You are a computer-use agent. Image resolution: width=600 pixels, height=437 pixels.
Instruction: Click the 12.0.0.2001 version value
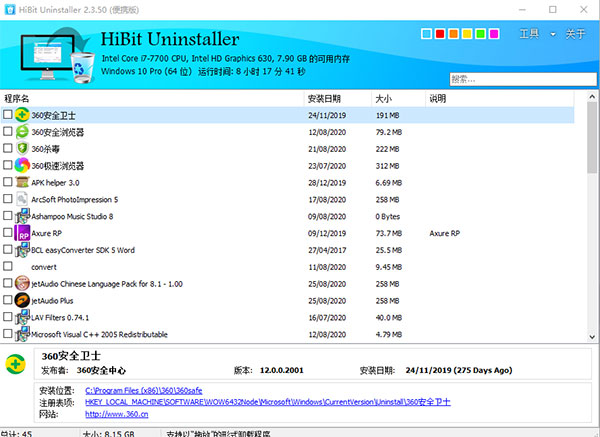pyautogui.click(x=282, y=370)
